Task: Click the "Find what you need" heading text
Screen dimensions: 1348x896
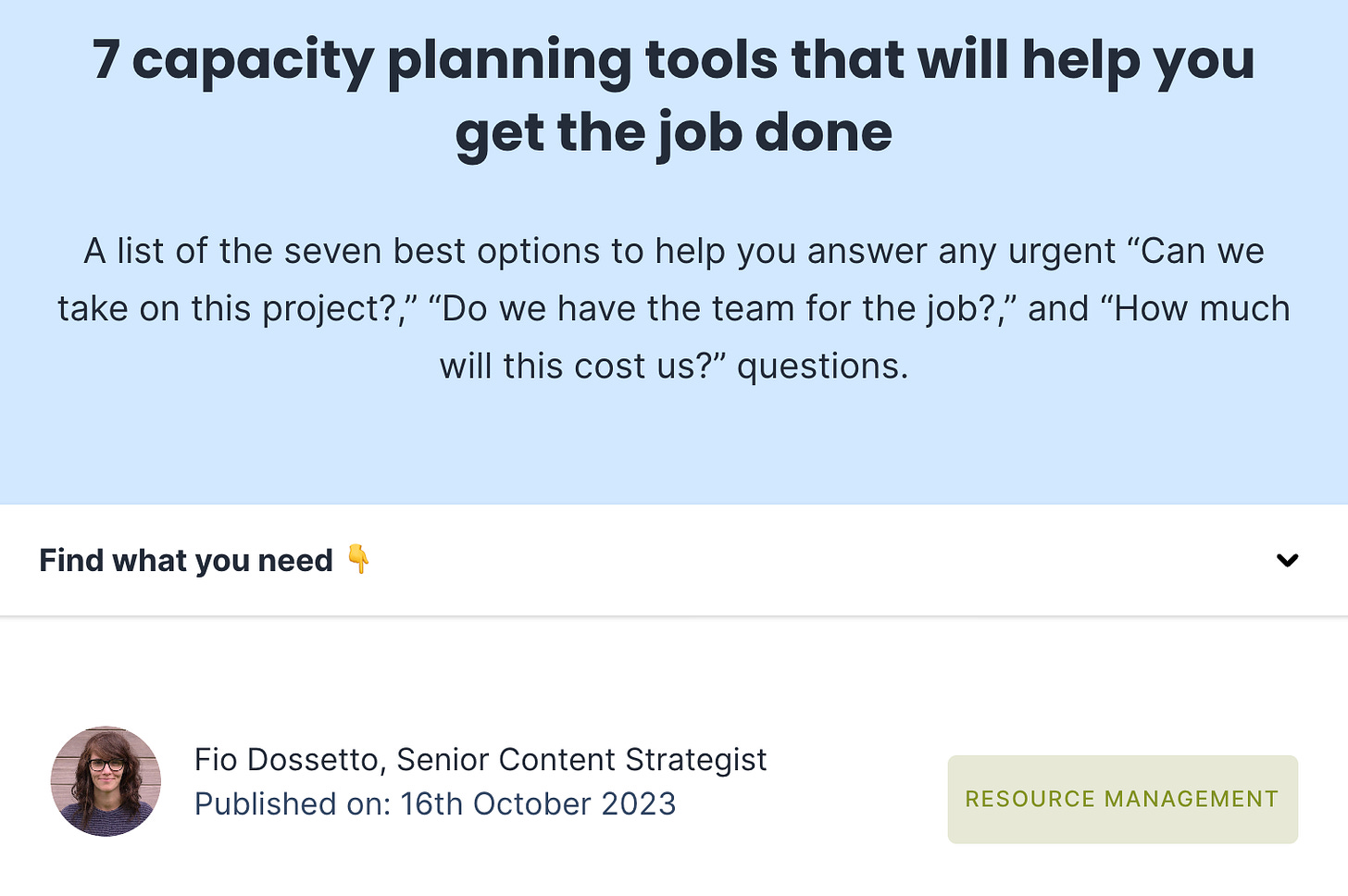Action: pos(186,561)
